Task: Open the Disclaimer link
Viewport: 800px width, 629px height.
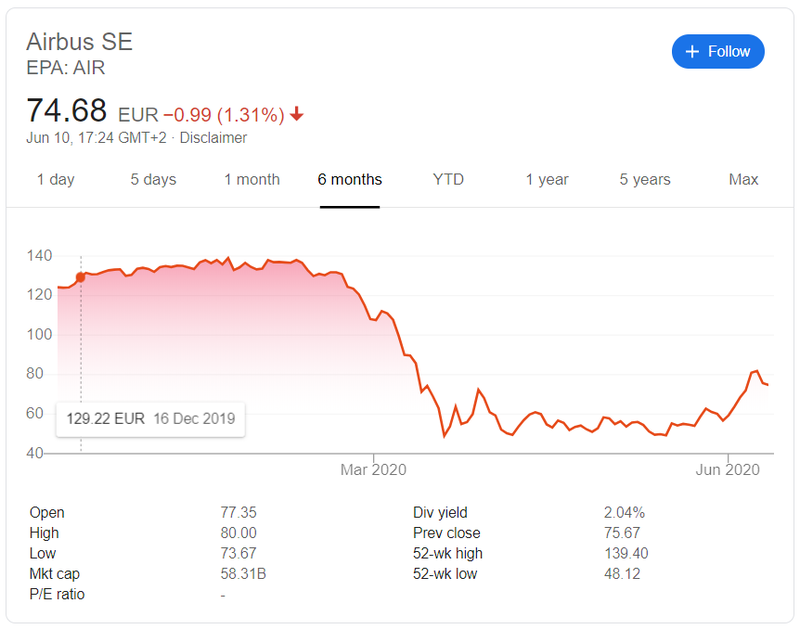Action: coord(213,138)
